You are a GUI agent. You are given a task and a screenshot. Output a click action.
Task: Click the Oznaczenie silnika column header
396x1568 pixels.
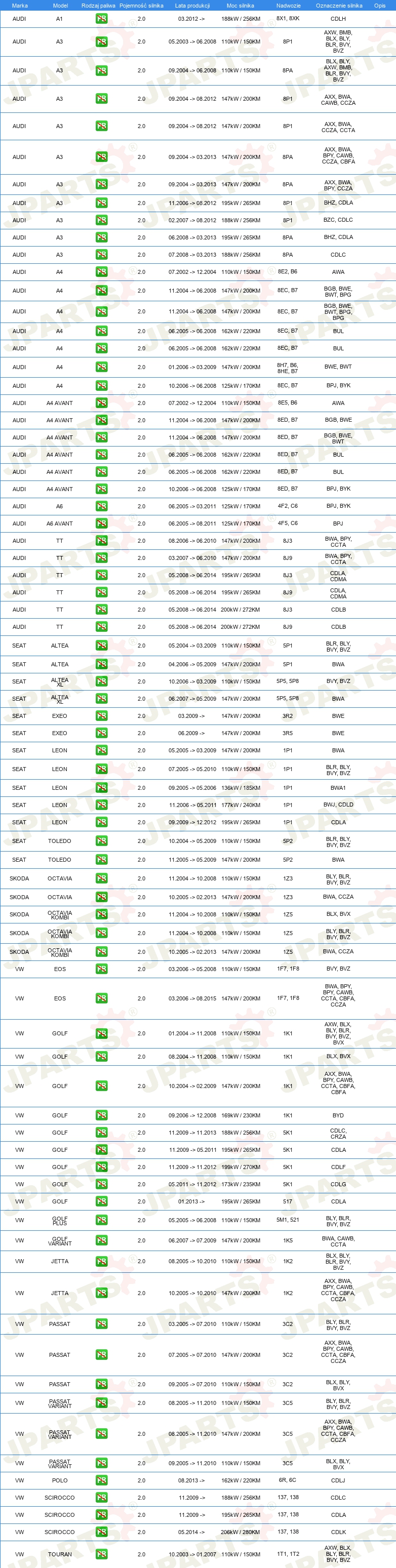click(x=339, y=6)
